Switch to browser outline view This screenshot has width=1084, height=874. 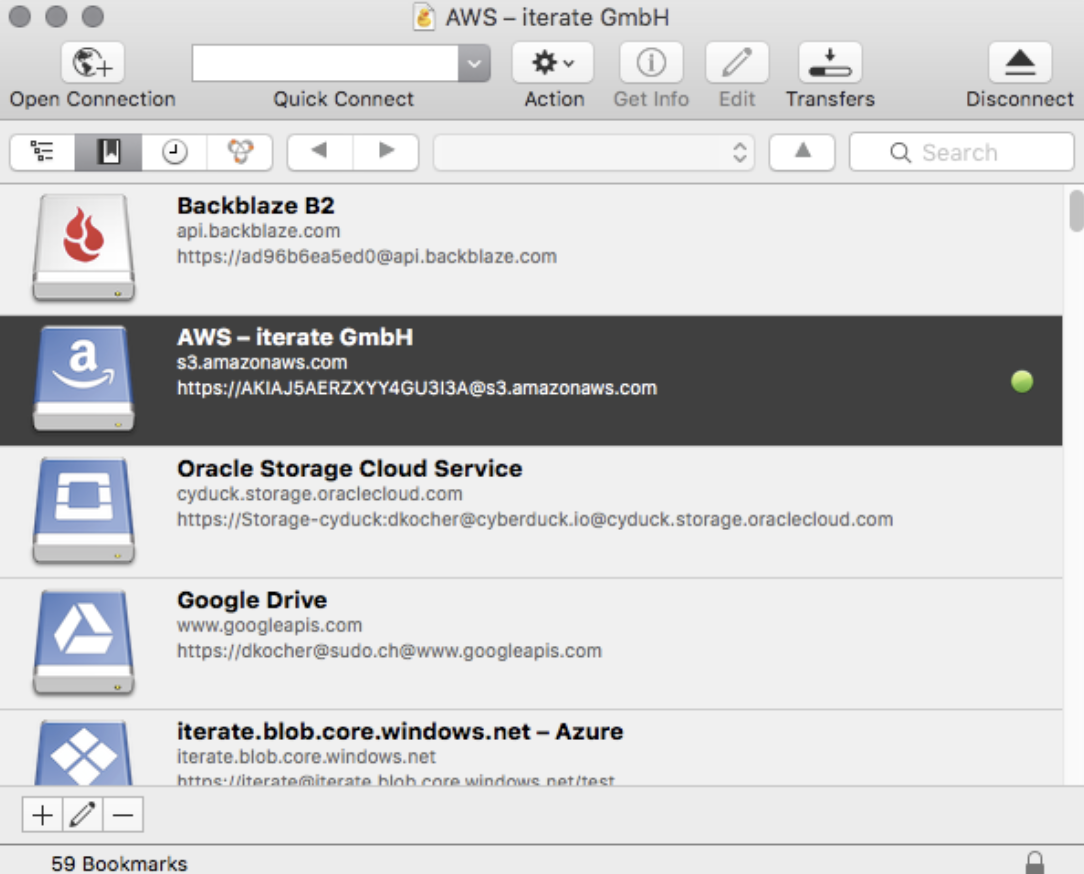pyautogui.click(x=42, y=152)
